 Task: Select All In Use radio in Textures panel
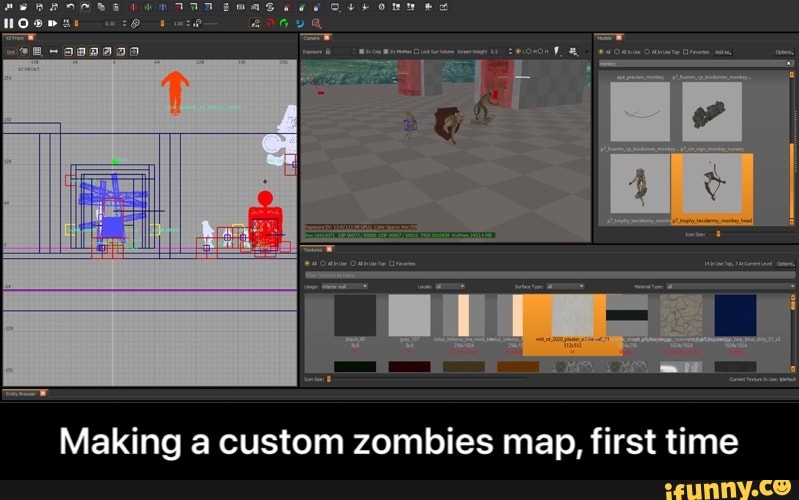click(323, 264)
